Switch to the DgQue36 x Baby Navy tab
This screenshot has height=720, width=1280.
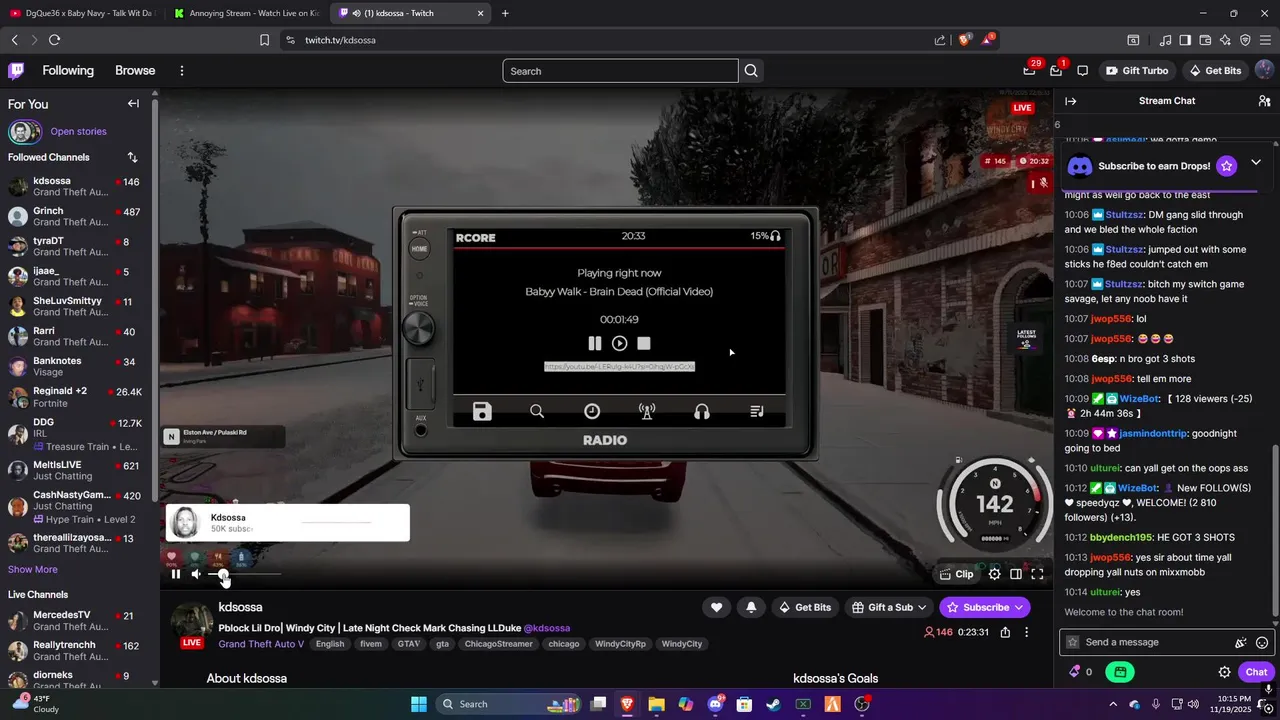click(x=82, y=14)
